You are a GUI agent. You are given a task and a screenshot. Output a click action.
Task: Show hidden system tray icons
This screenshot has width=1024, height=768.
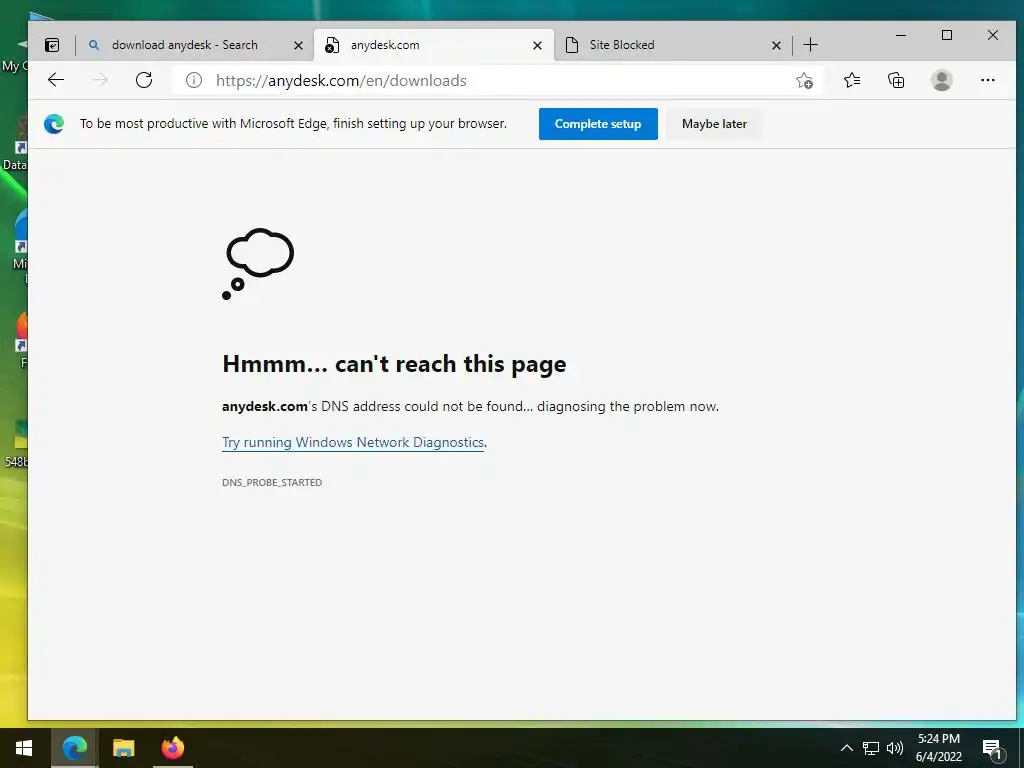coord(846,748)
